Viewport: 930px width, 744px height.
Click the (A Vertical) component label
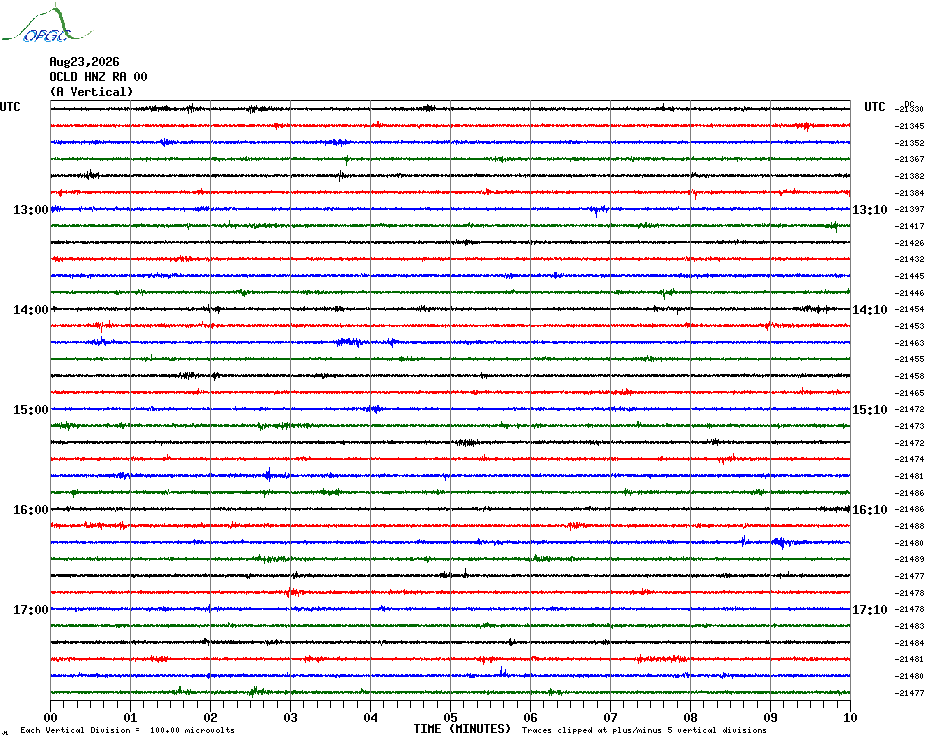click(91, 92)
